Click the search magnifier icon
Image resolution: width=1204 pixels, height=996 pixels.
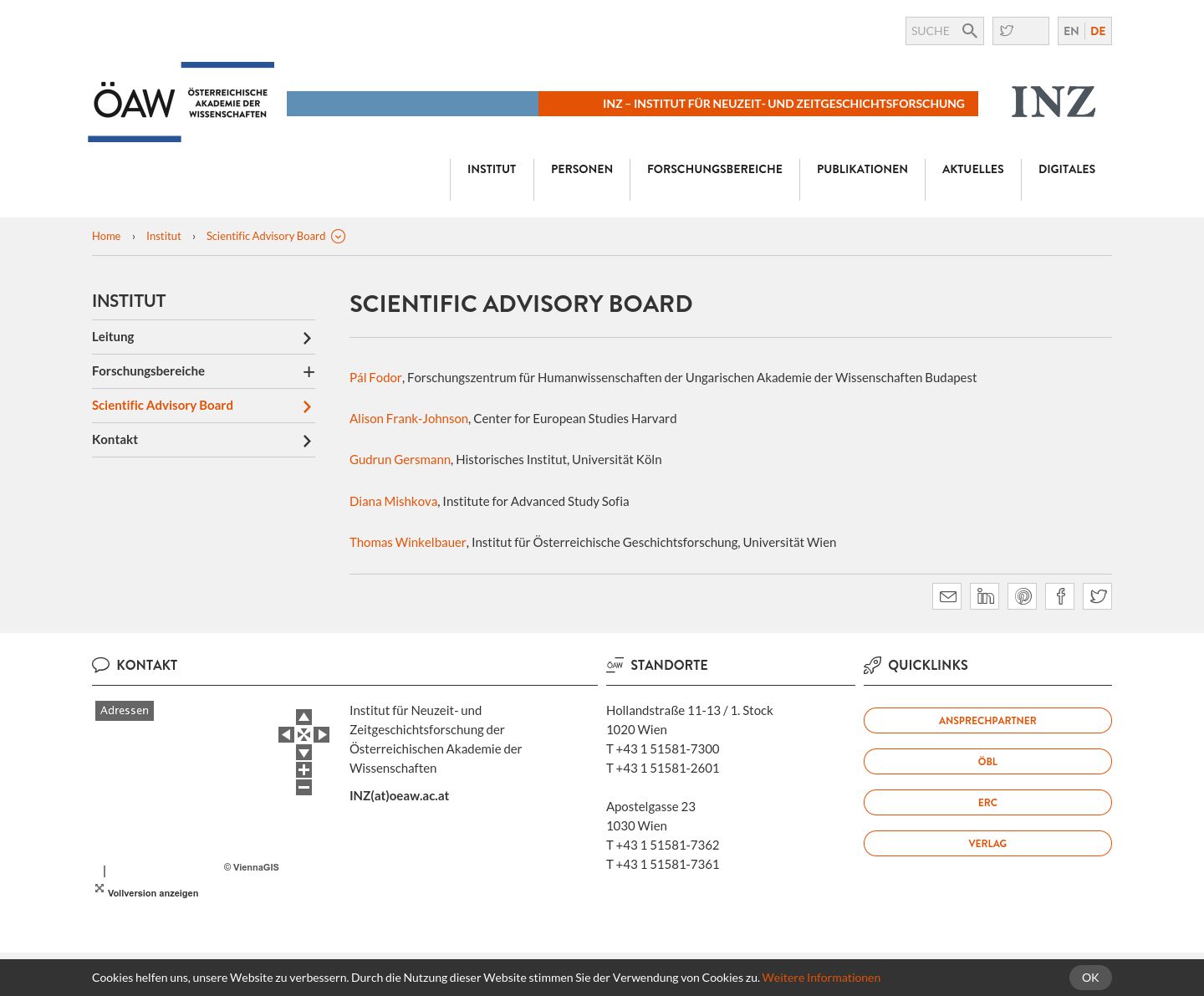tap(969, 31)
